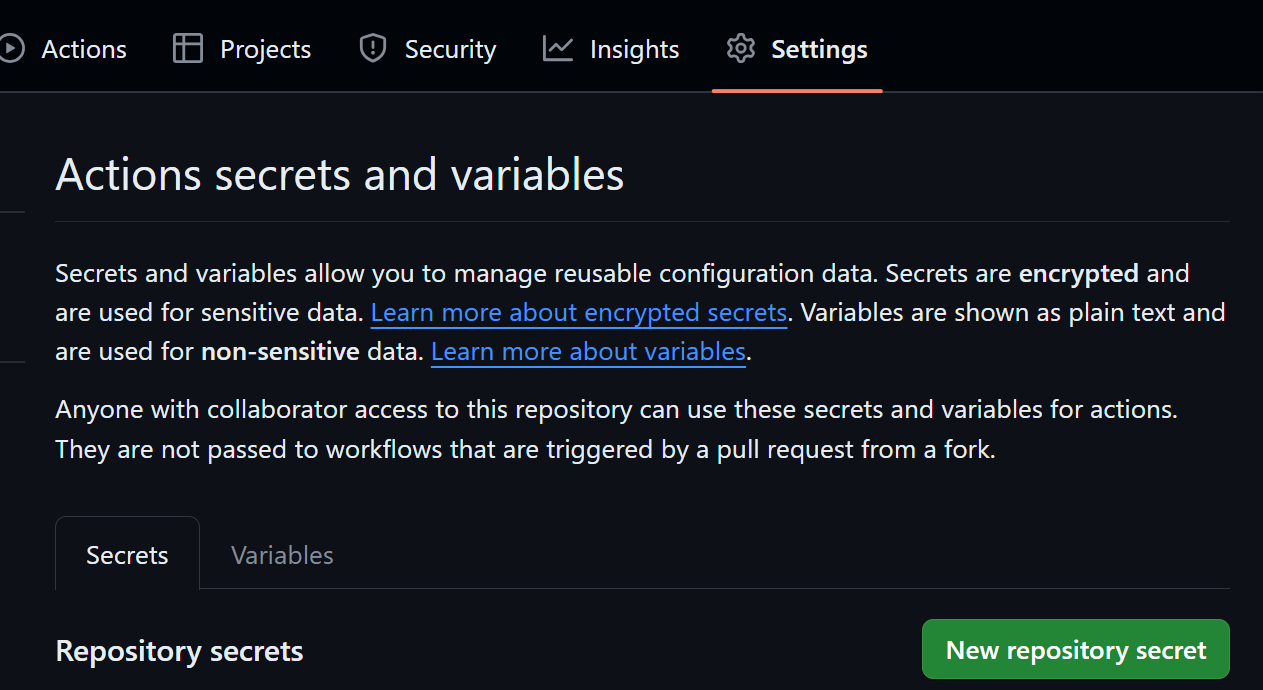Click the Security shield icon
1263x690 pixels.
373,48
